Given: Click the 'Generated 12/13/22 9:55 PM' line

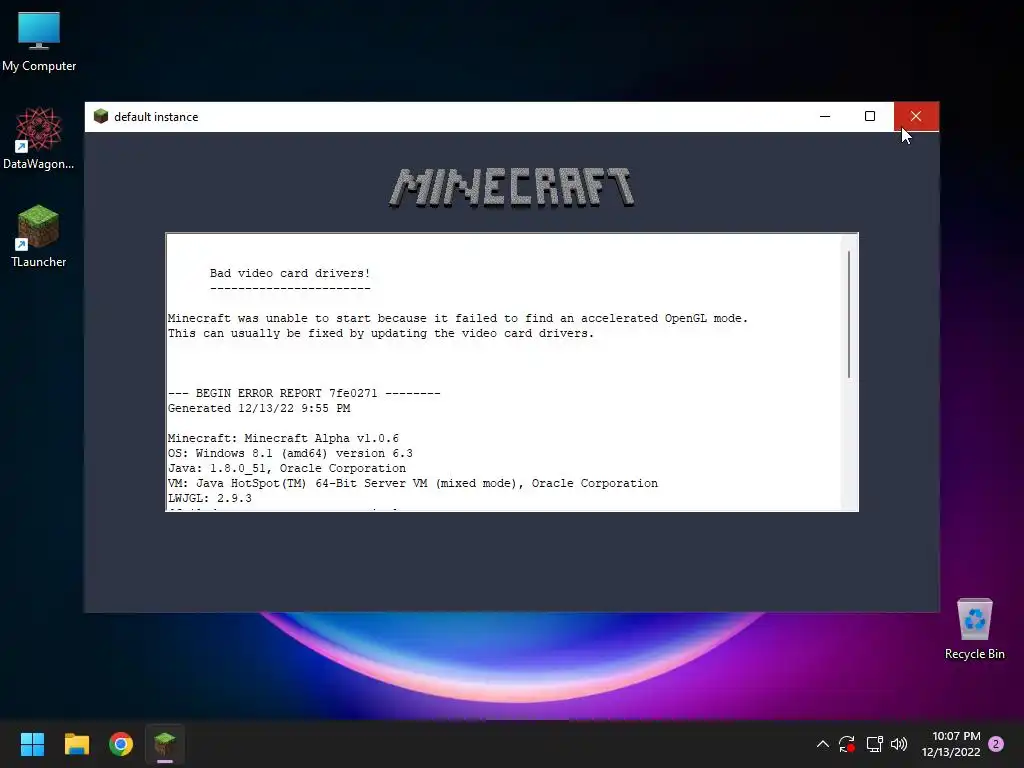Looking at the screenshot, I should [x=259, y=408].
